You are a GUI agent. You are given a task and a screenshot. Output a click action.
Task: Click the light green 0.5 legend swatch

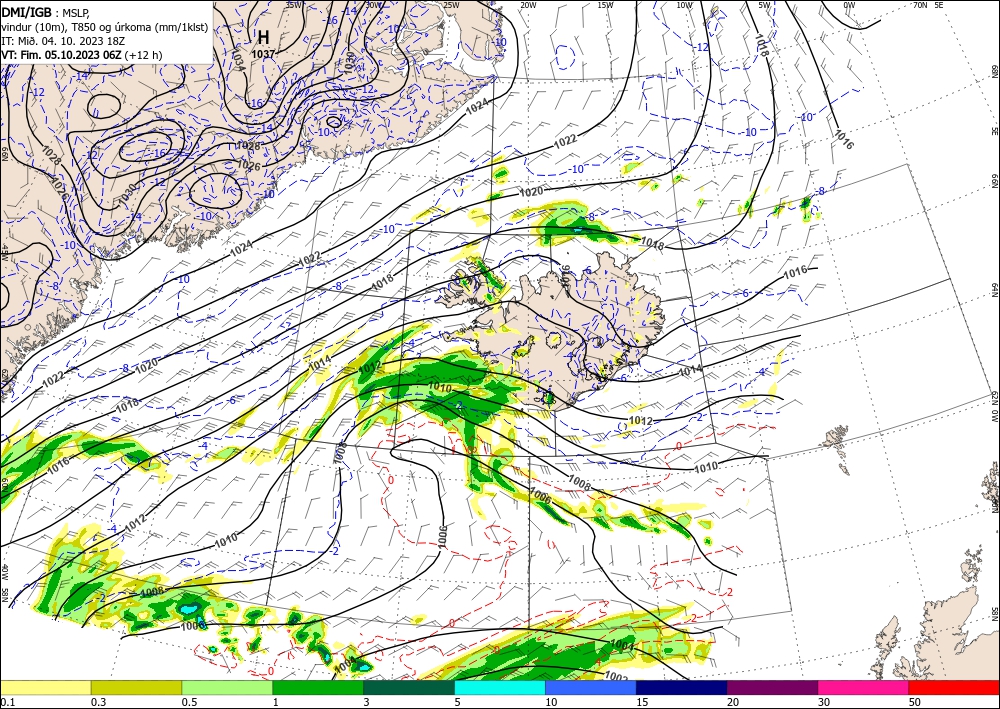227,687
